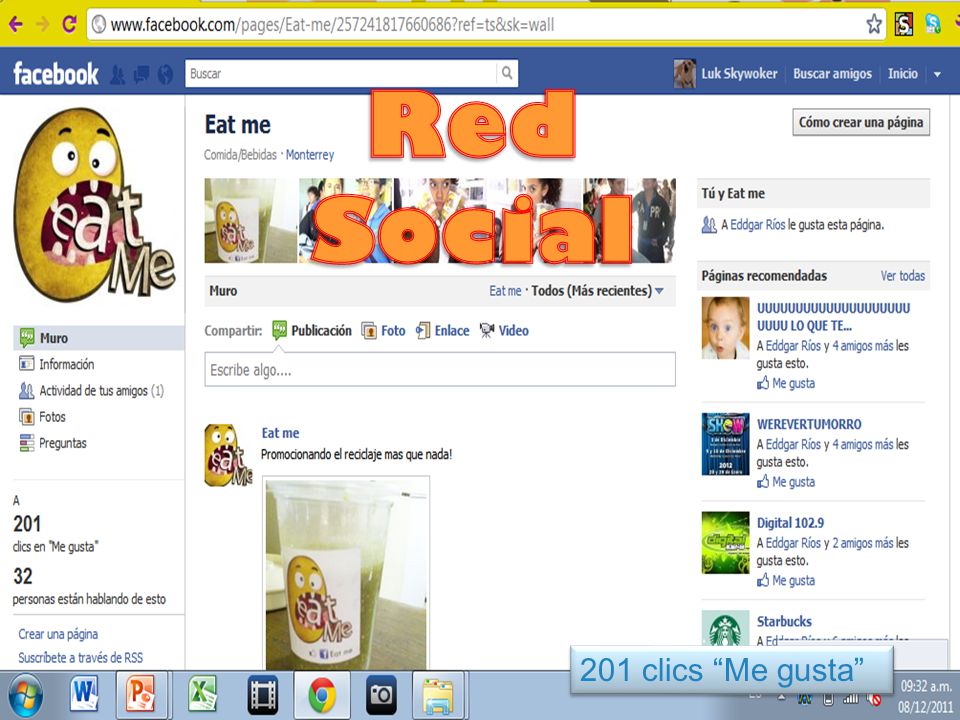Click the search magnifier icon

(507, 73)
